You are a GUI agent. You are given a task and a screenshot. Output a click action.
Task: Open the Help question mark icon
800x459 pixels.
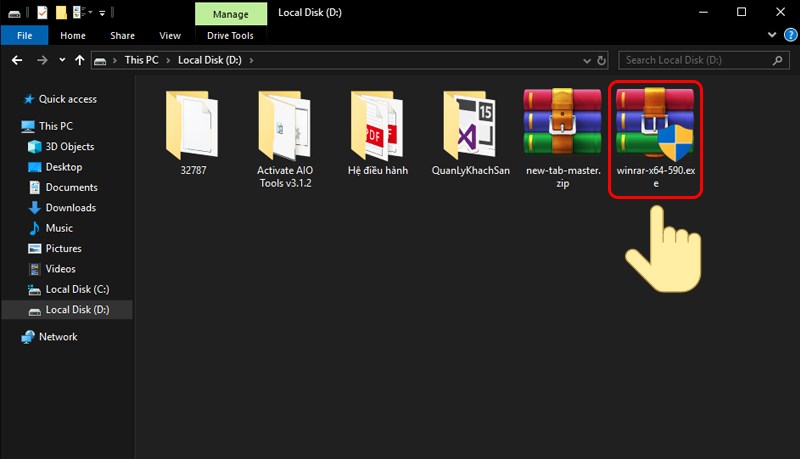[790, 35]
